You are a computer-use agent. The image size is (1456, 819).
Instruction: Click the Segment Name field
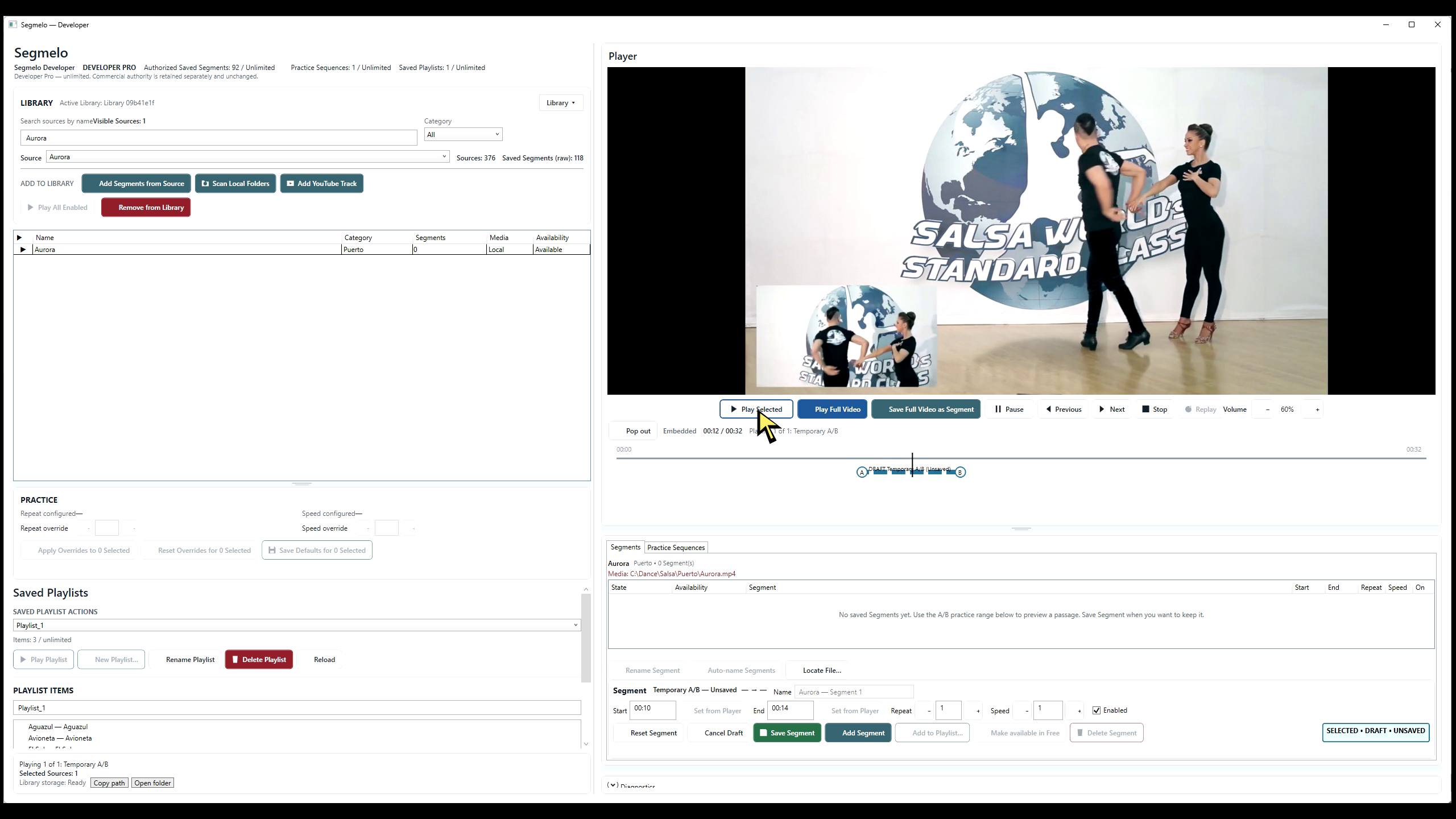coord(854,692)
